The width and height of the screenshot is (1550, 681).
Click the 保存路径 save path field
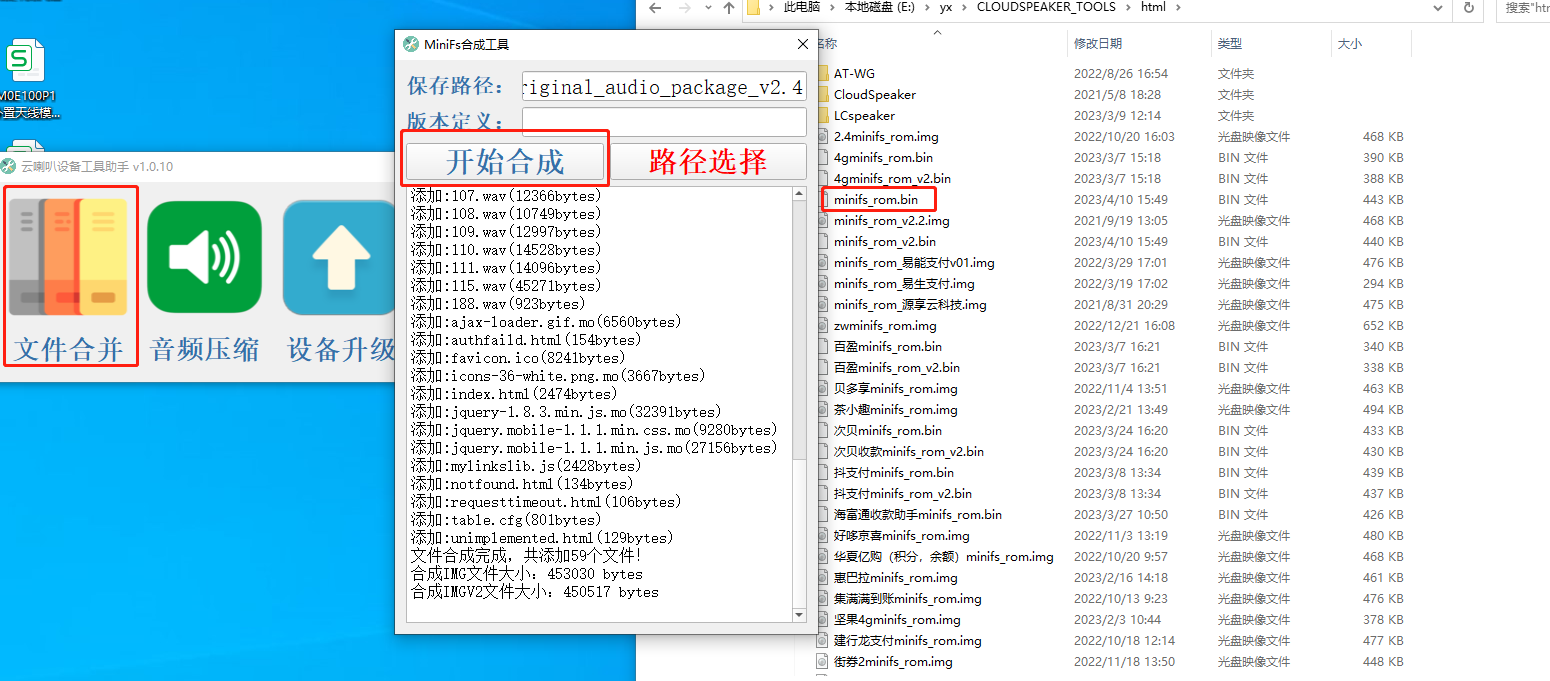tap(664, 87)
